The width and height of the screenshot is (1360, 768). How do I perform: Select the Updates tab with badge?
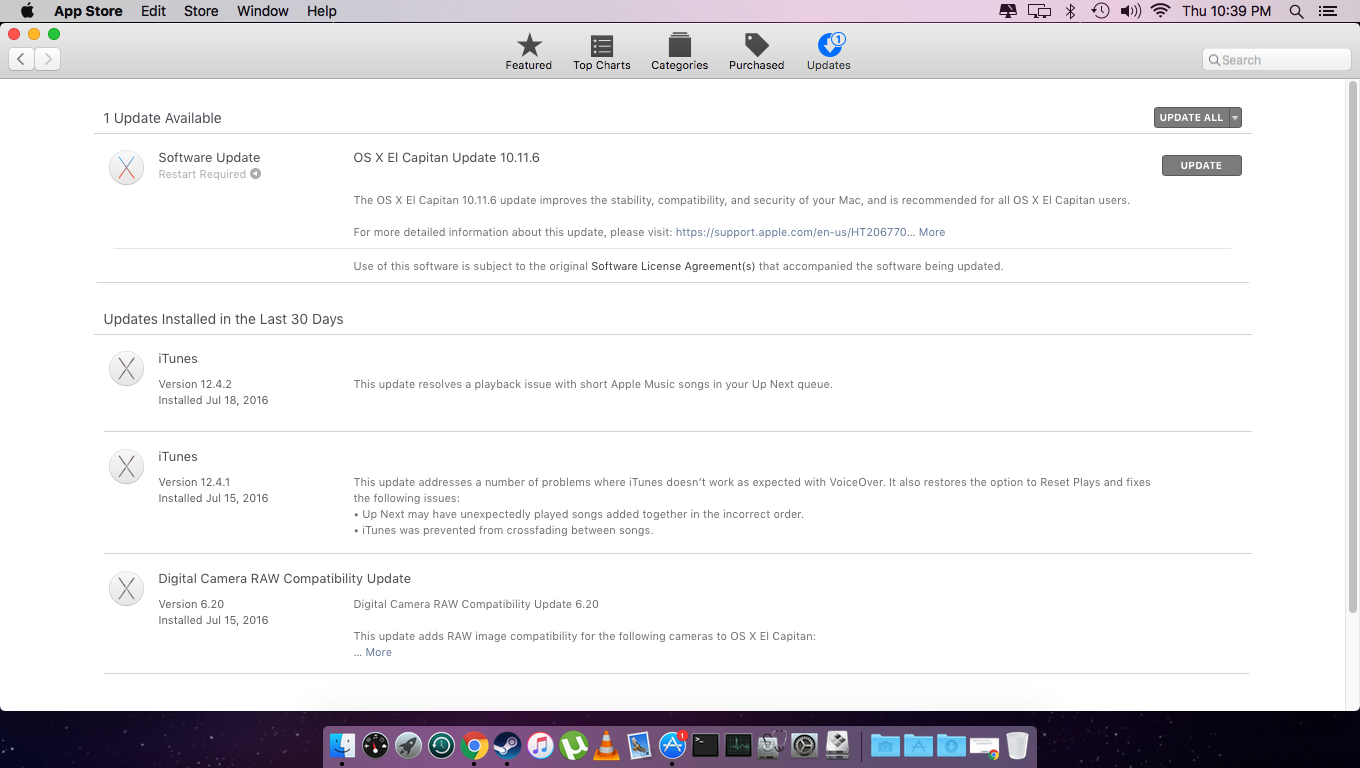click(829, 52)
